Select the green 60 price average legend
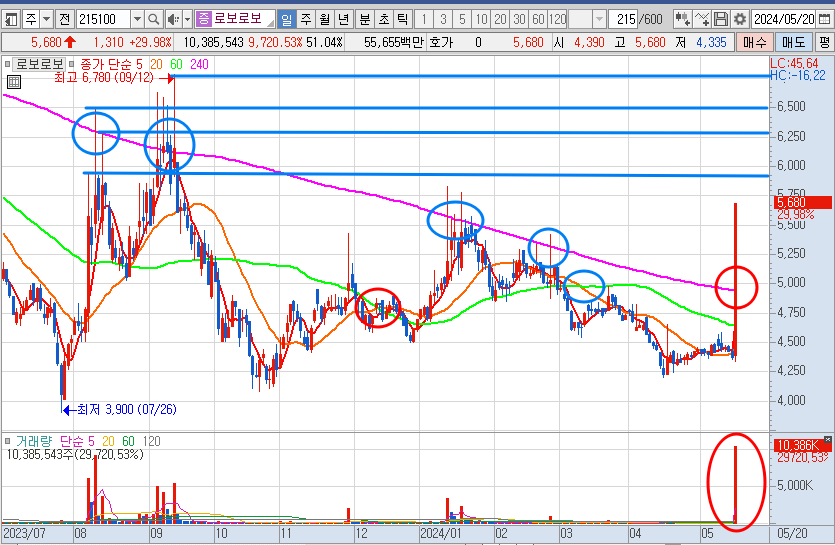The height and width of the screenshot is (545, 835). 176,64
